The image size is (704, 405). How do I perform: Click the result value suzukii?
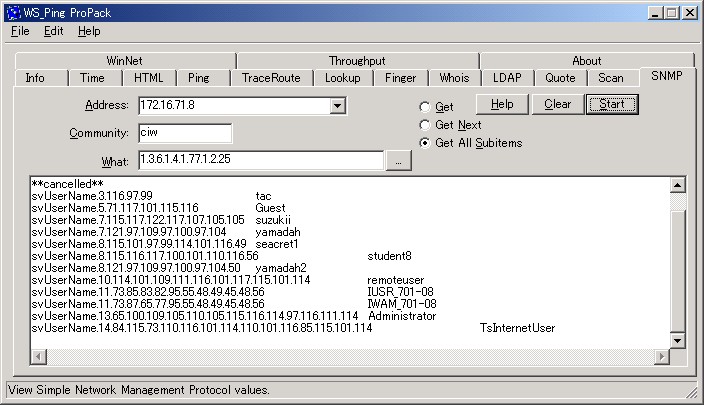(x=273, y=220)
